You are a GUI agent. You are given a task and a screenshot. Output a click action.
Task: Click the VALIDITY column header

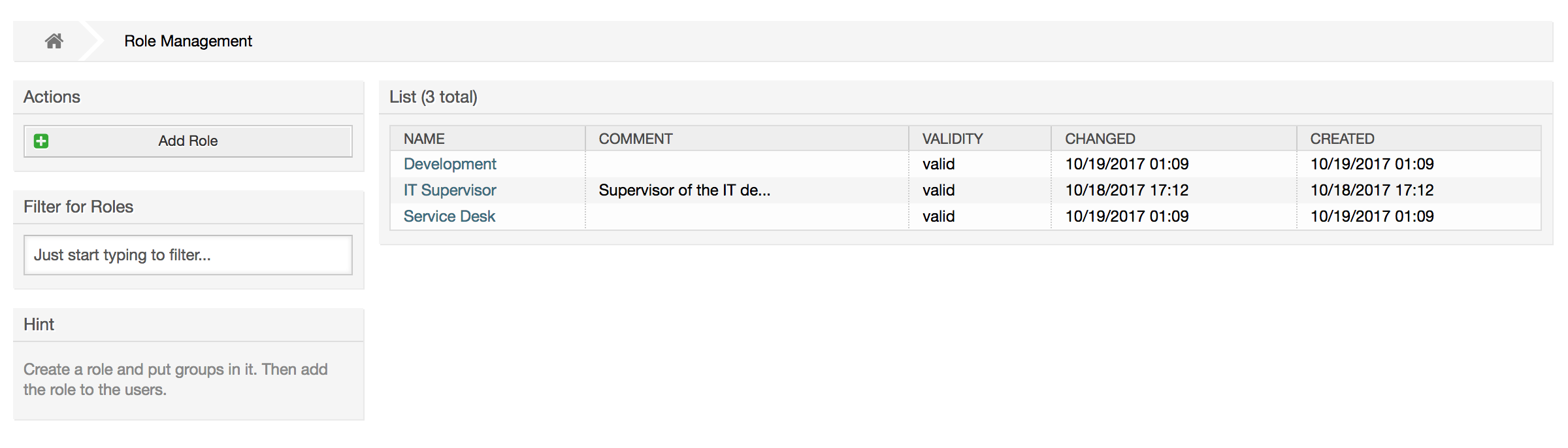coord(952,139)
